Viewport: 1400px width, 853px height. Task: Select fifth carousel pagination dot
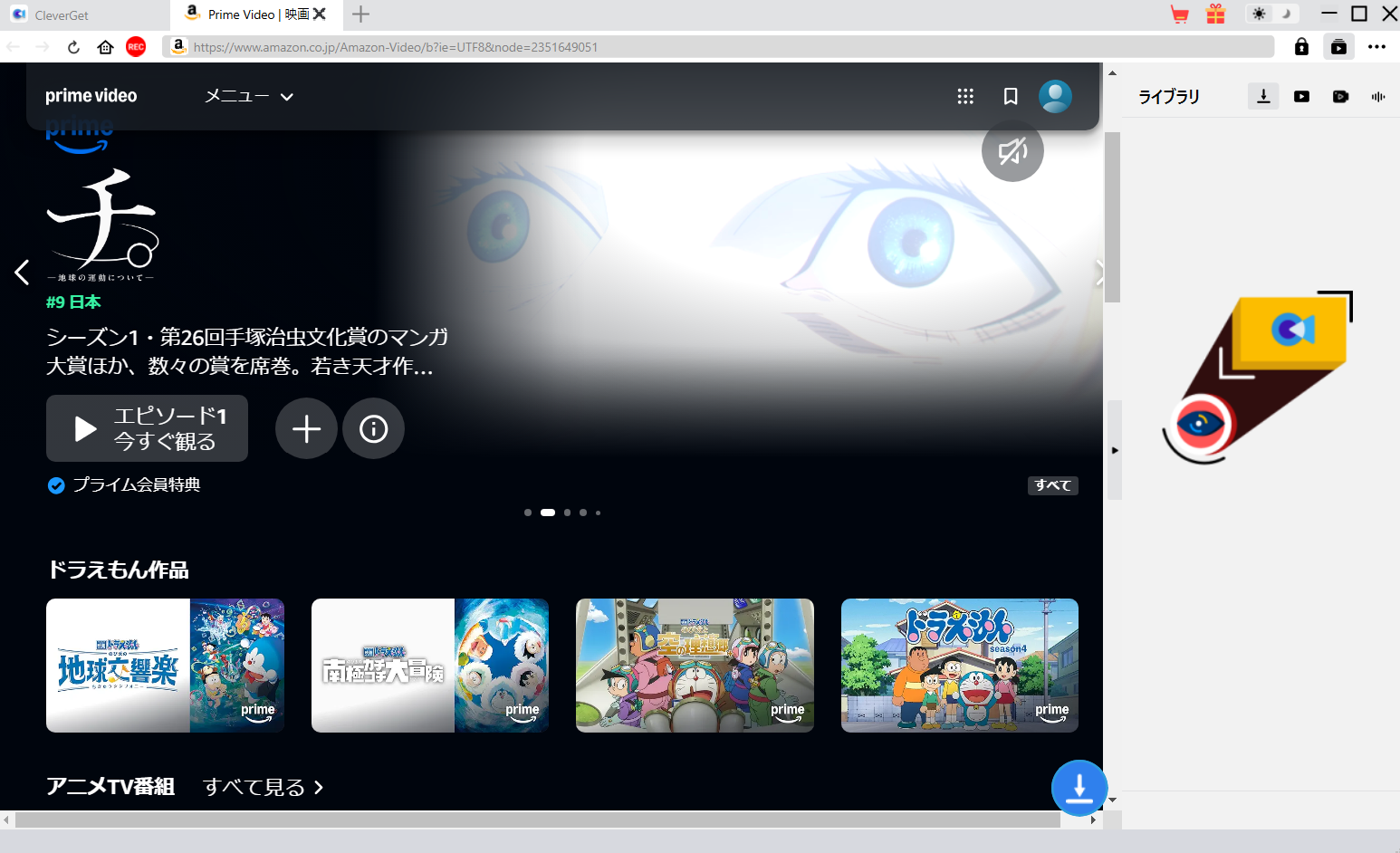pos(598,513)
